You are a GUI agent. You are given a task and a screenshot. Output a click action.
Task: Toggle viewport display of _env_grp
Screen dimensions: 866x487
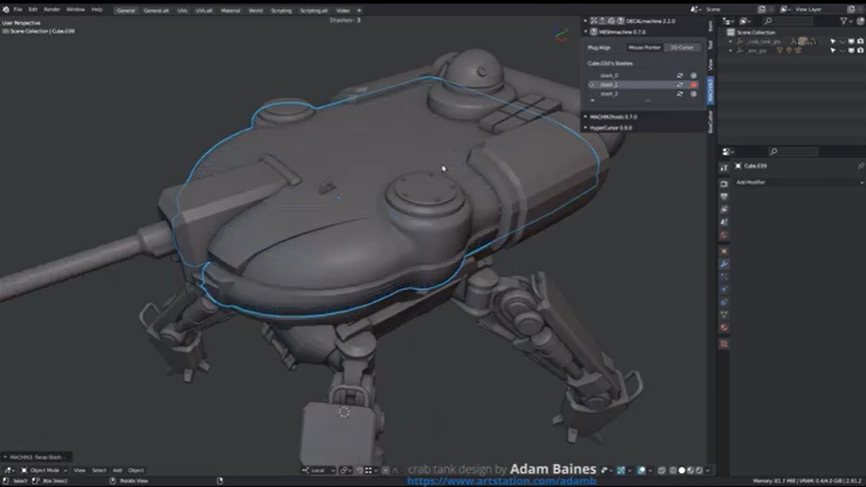coord(851,51)
